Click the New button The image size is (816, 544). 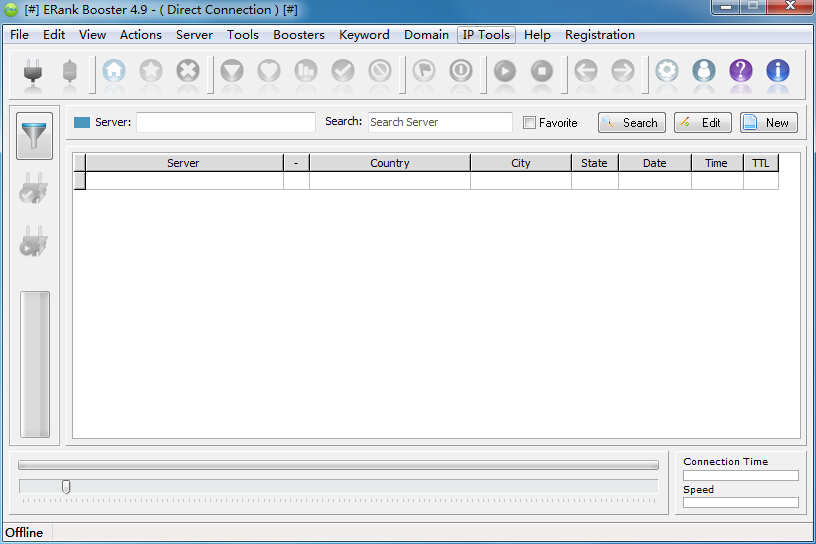point(768,123)
